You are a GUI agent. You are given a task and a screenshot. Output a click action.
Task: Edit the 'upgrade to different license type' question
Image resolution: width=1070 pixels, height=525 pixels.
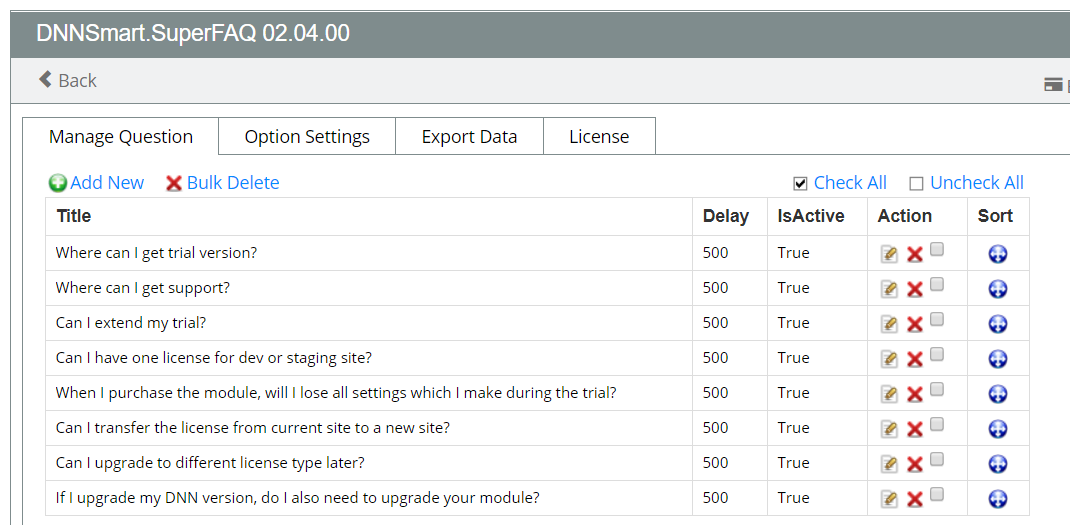pos(888,464)
